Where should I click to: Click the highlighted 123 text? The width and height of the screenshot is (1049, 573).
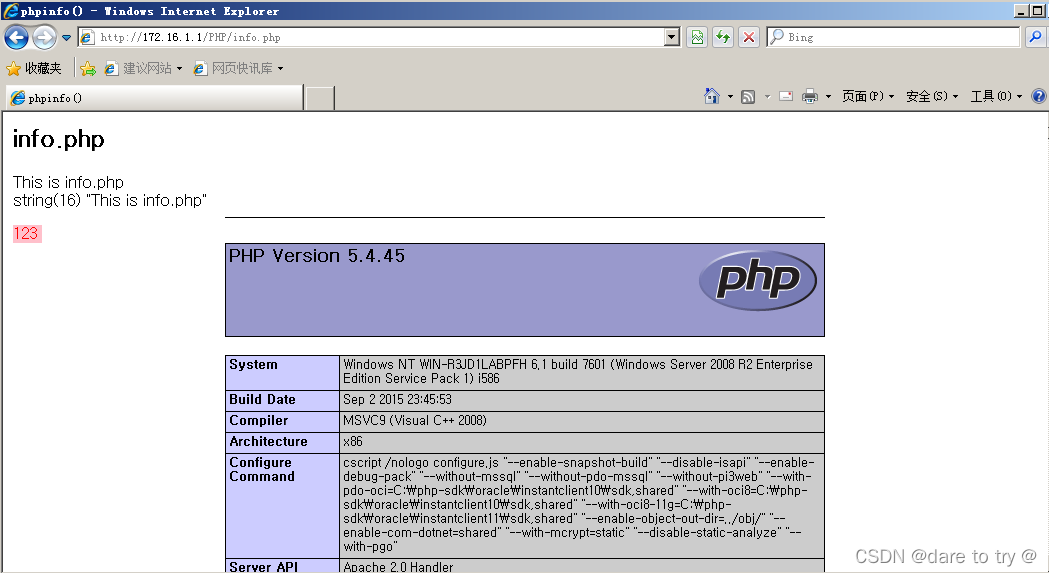pos(27,233)
